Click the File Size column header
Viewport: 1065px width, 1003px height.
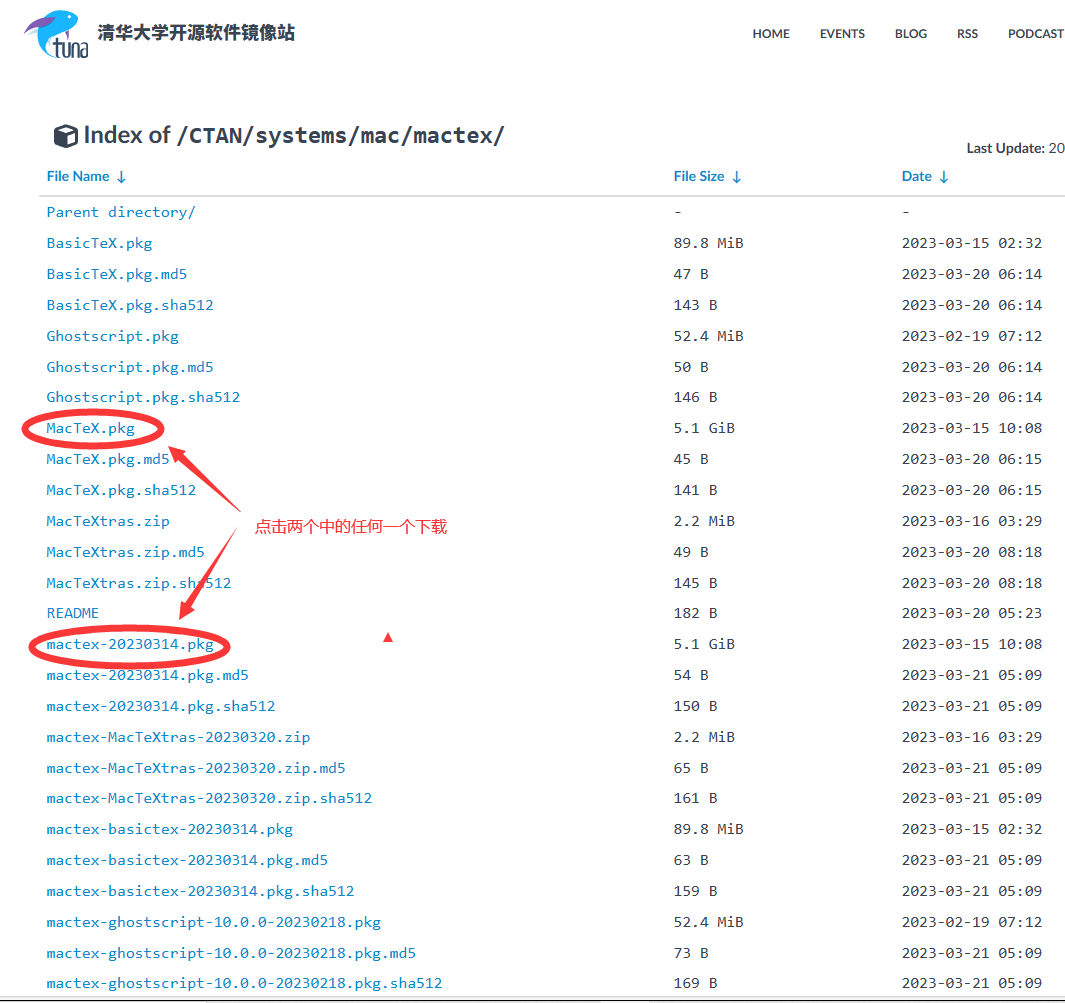pyautogui.click(x=699, y=177)
